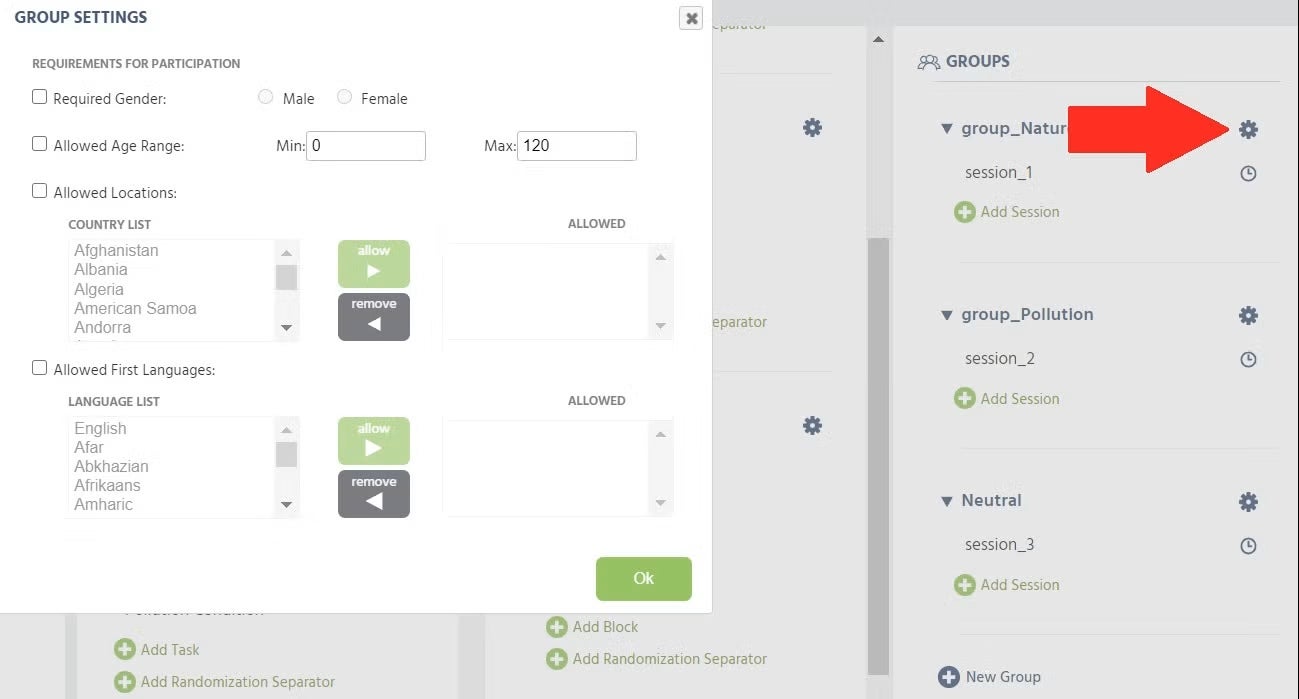1299x699 pixels.
Task: Click language list scroll down arrow
Action: pos(286,505)
